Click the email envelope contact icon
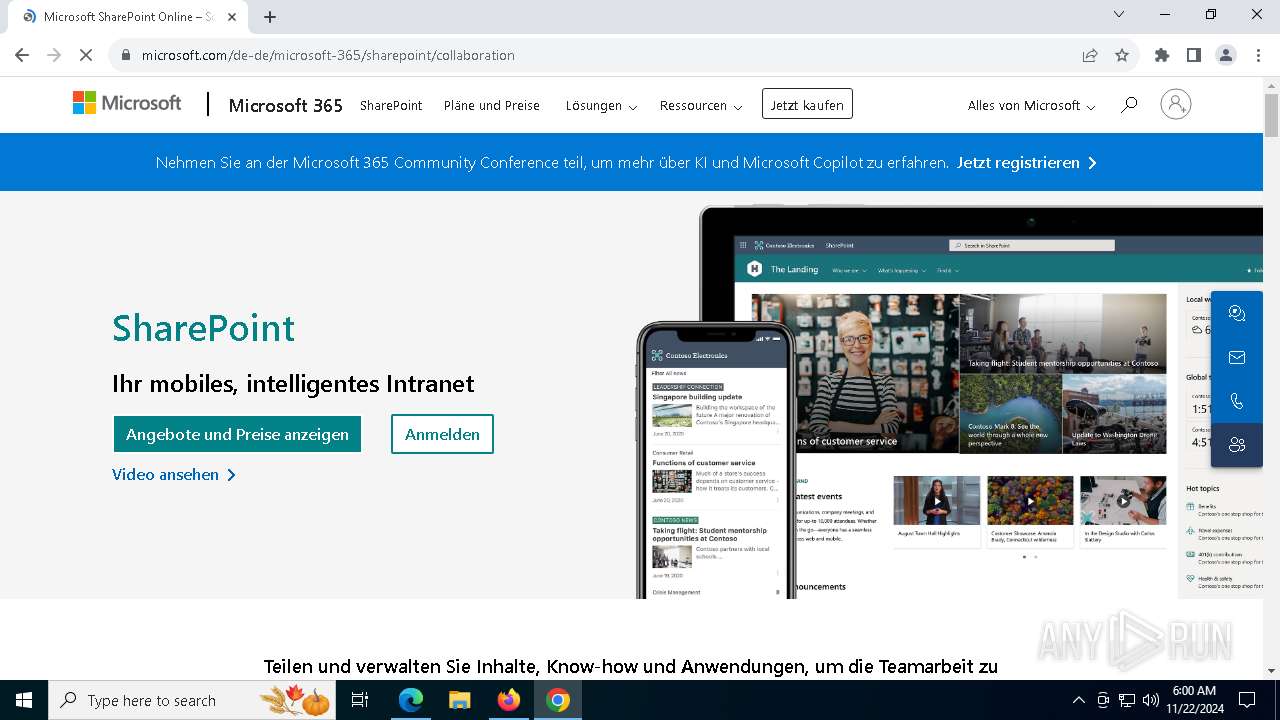 tap(1237, 357)
